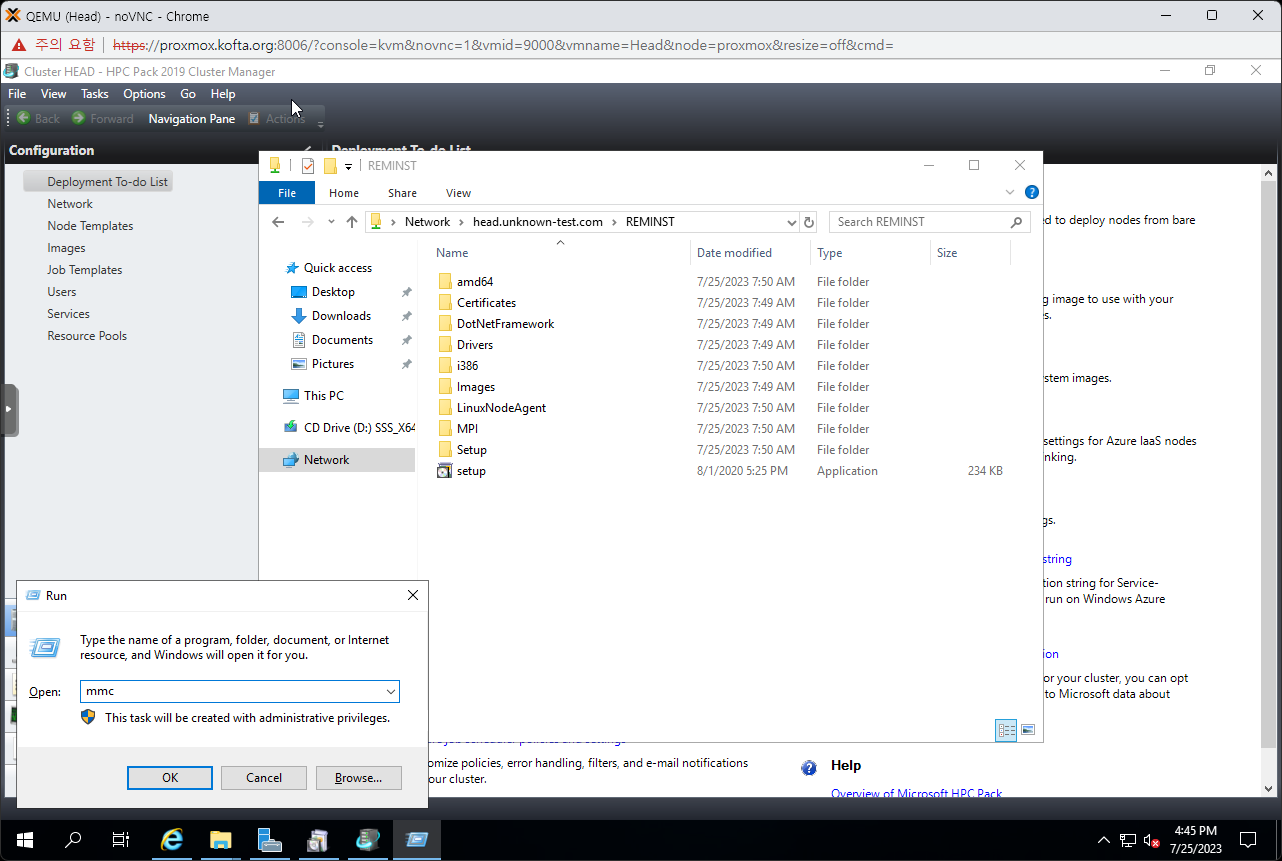Toggle the Navigation Pane button
Image resolution: width=1282 pixels, height=861 pixels.
click(191, 118)
